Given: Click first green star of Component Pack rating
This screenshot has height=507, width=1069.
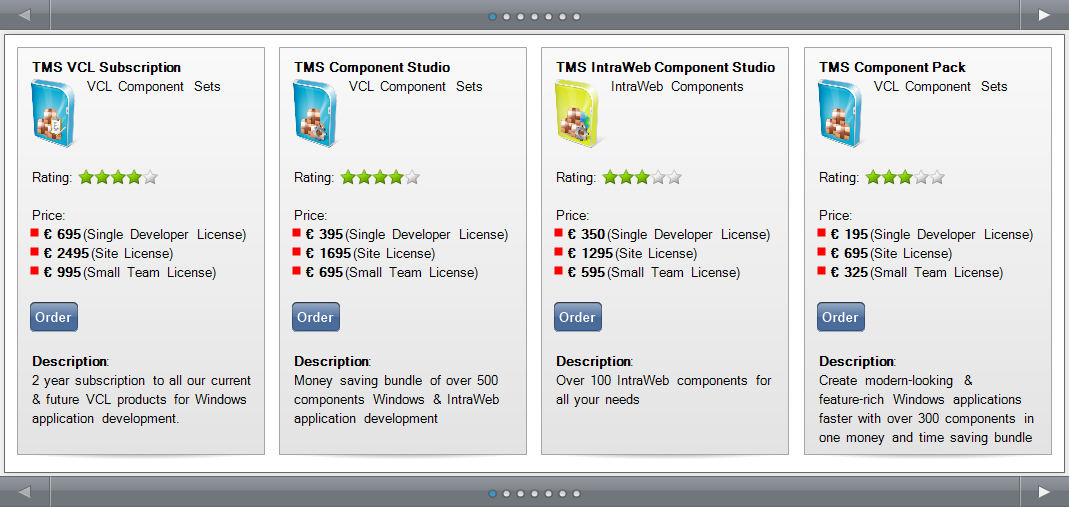Looking at the screenshot, I should coord(873,178).
